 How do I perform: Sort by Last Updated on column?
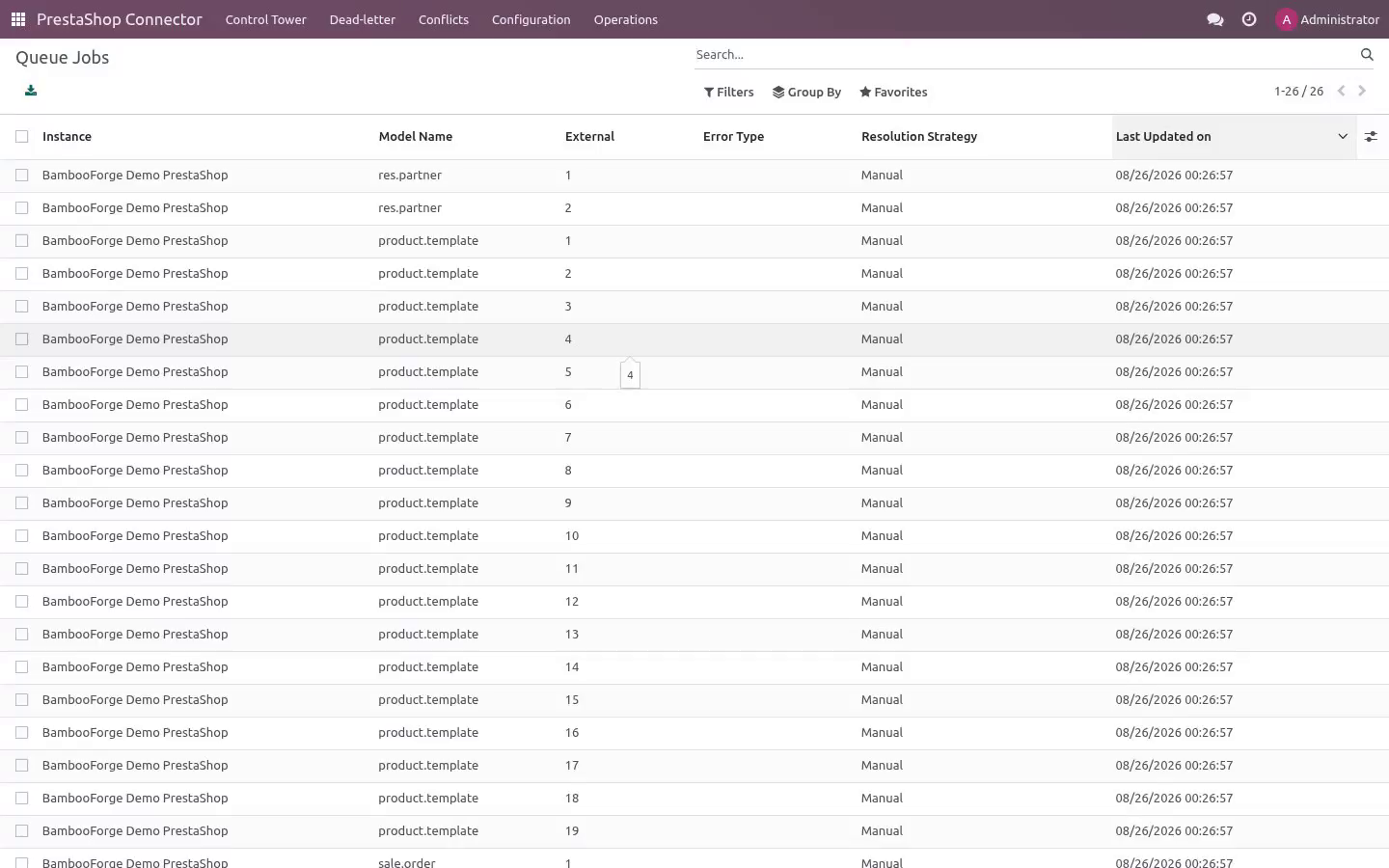pyautogui.click(x=1234, y=137)
